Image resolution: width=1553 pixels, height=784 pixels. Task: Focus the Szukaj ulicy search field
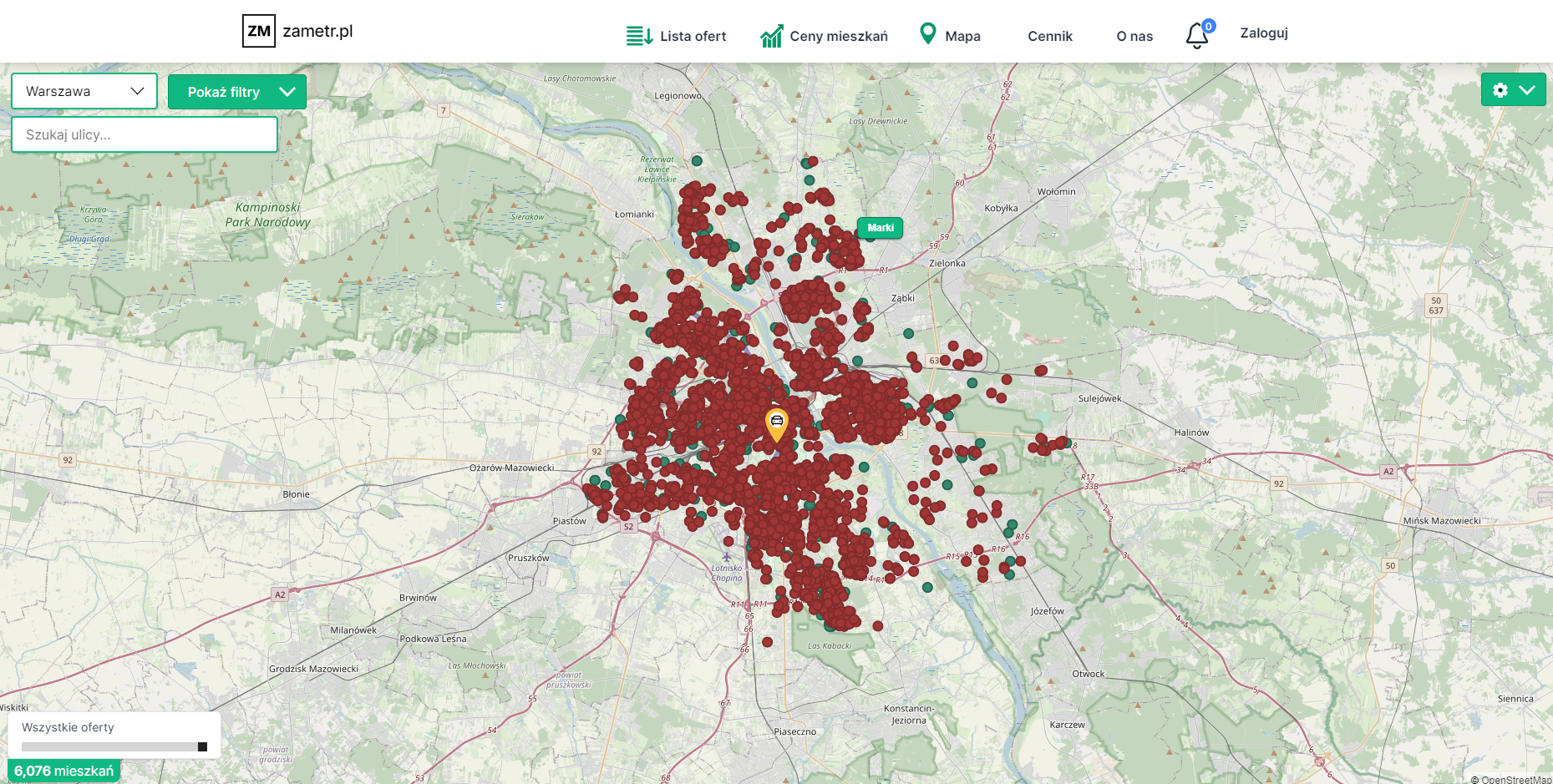145,134
